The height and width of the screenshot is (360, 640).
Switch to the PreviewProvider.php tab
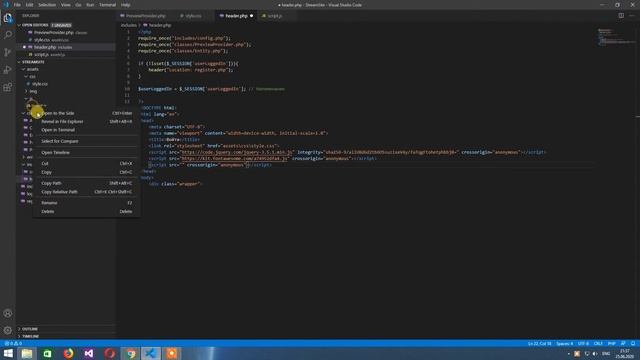[x=145, y=16]
